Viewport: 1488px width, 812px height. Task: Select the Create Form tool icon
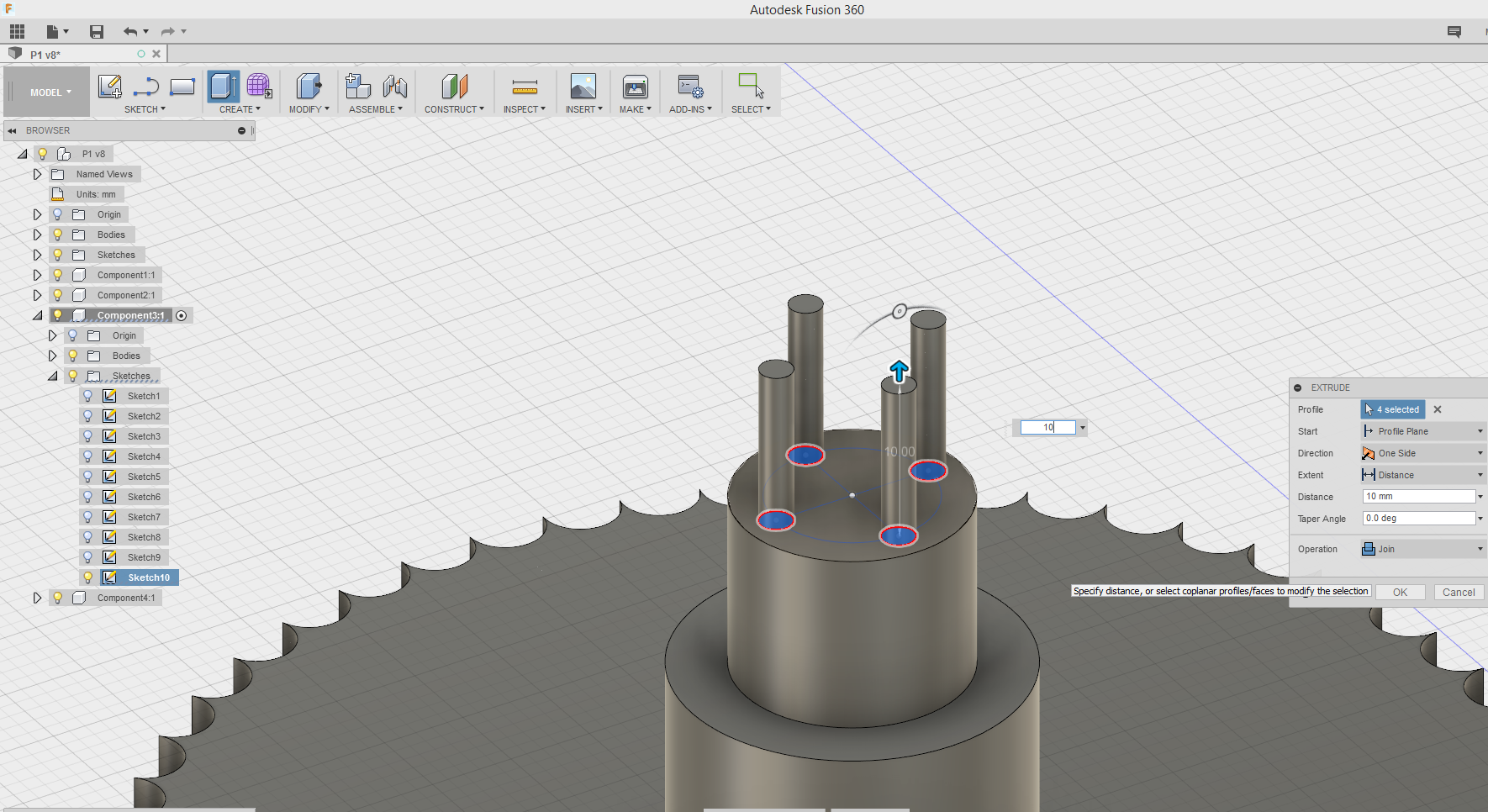[x=259, y=86]
